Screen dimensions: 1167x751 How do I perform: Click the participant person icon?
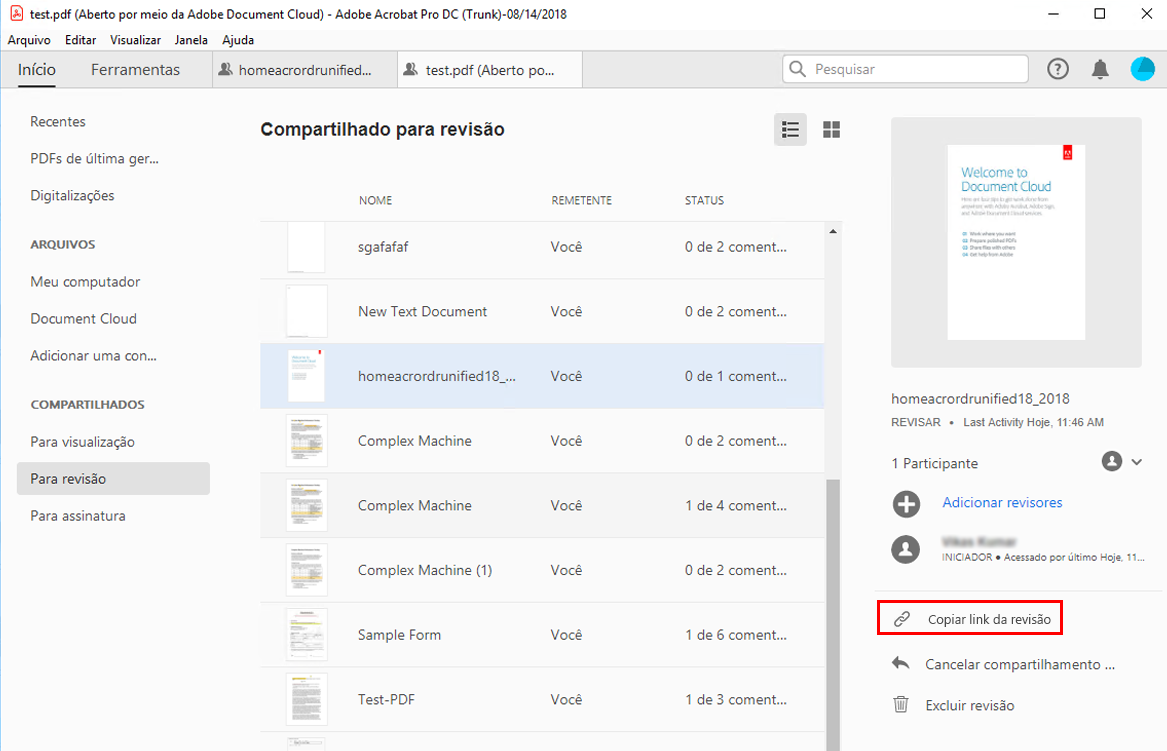tap(1112, 461)
